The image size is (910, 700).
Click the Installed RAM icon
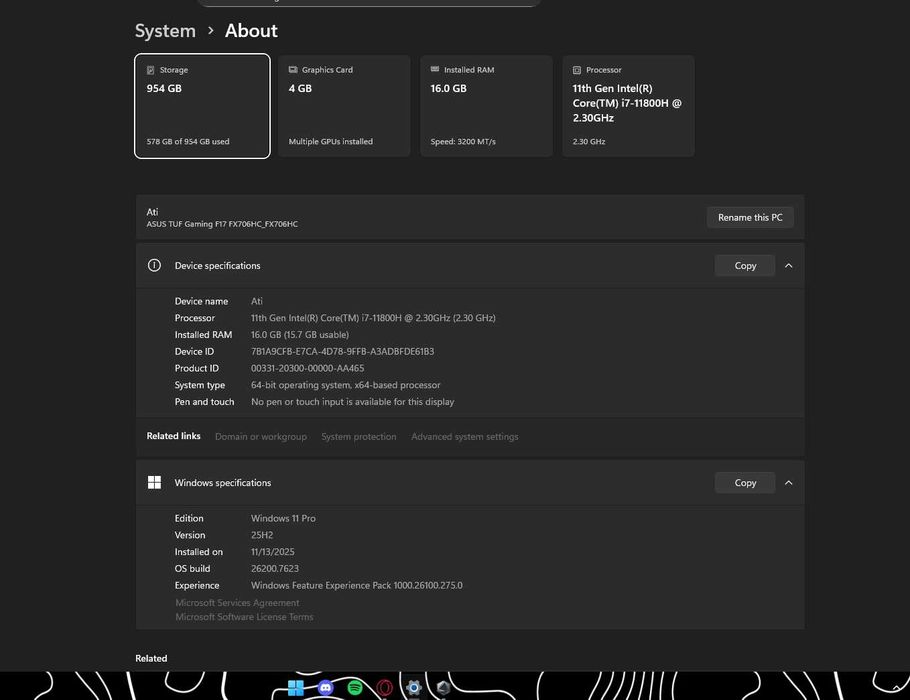tap(435, 69)
